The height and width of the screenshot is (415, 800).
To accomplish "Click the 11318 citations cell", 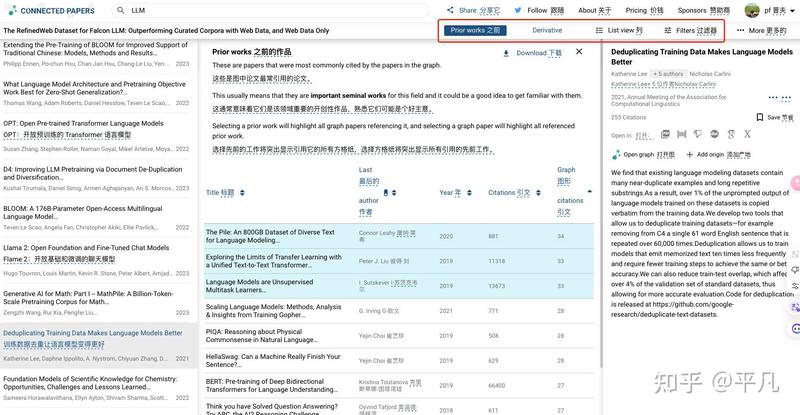I will (x=496, y=261).
